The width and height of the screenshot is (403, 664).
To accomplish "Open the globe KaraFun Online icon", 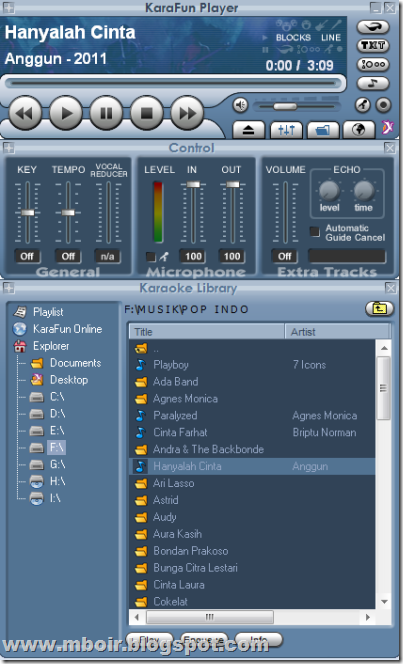I will pyautogui.click(x=359, y=130).
